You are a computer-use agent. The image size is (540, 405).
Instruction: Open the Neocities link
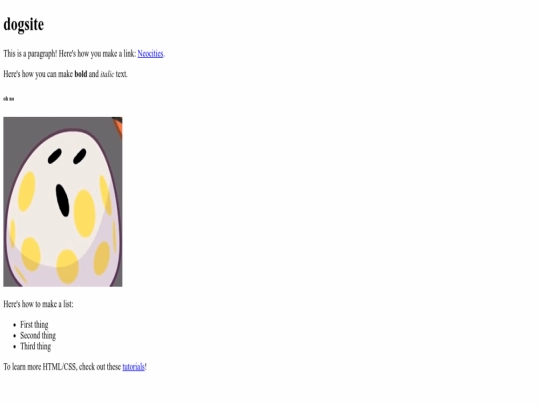[150, 54]
